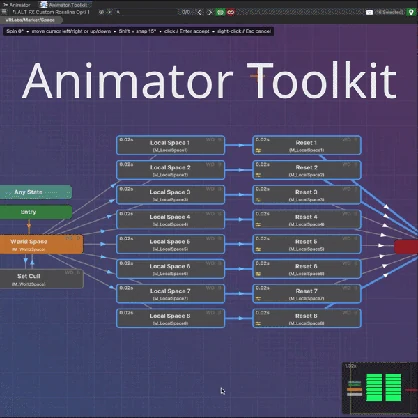418x418 pixels.
Task: Select the green Entry node
Action: pyautogui.click(x=35, y=212)
